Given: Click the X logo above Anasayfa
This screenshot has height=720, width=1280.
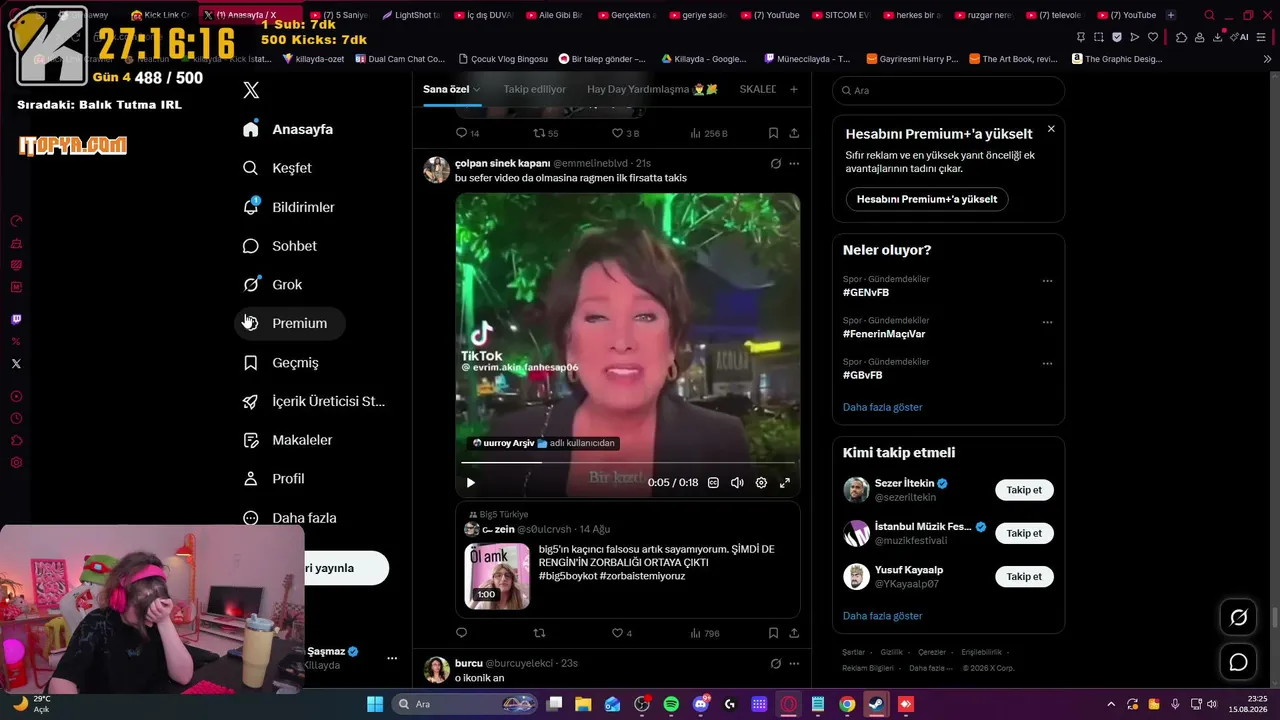Looking at the screenshot, I should (251, 90).
